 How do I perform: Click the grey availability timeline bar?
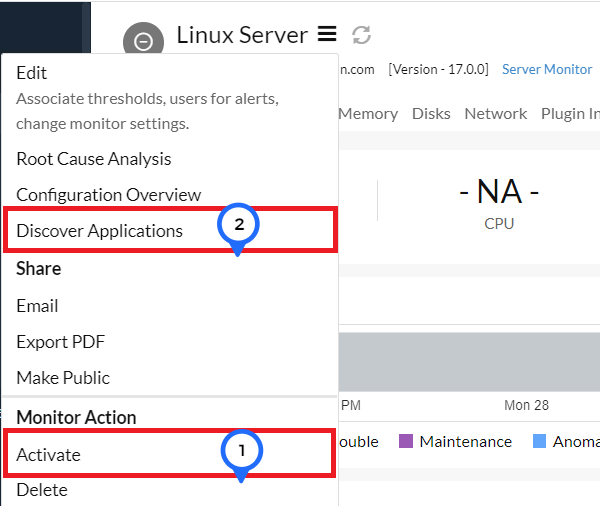tap(468, 362)
